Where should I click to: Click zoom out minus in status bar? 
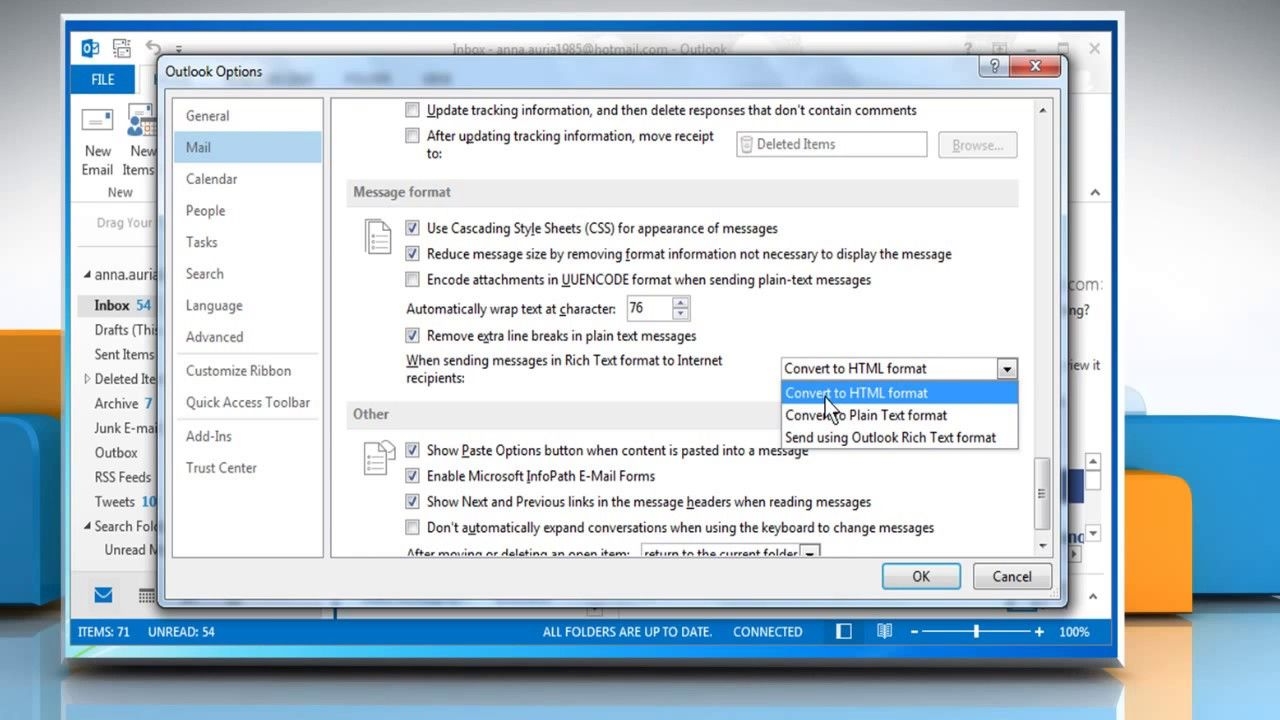tap(913, 631)
